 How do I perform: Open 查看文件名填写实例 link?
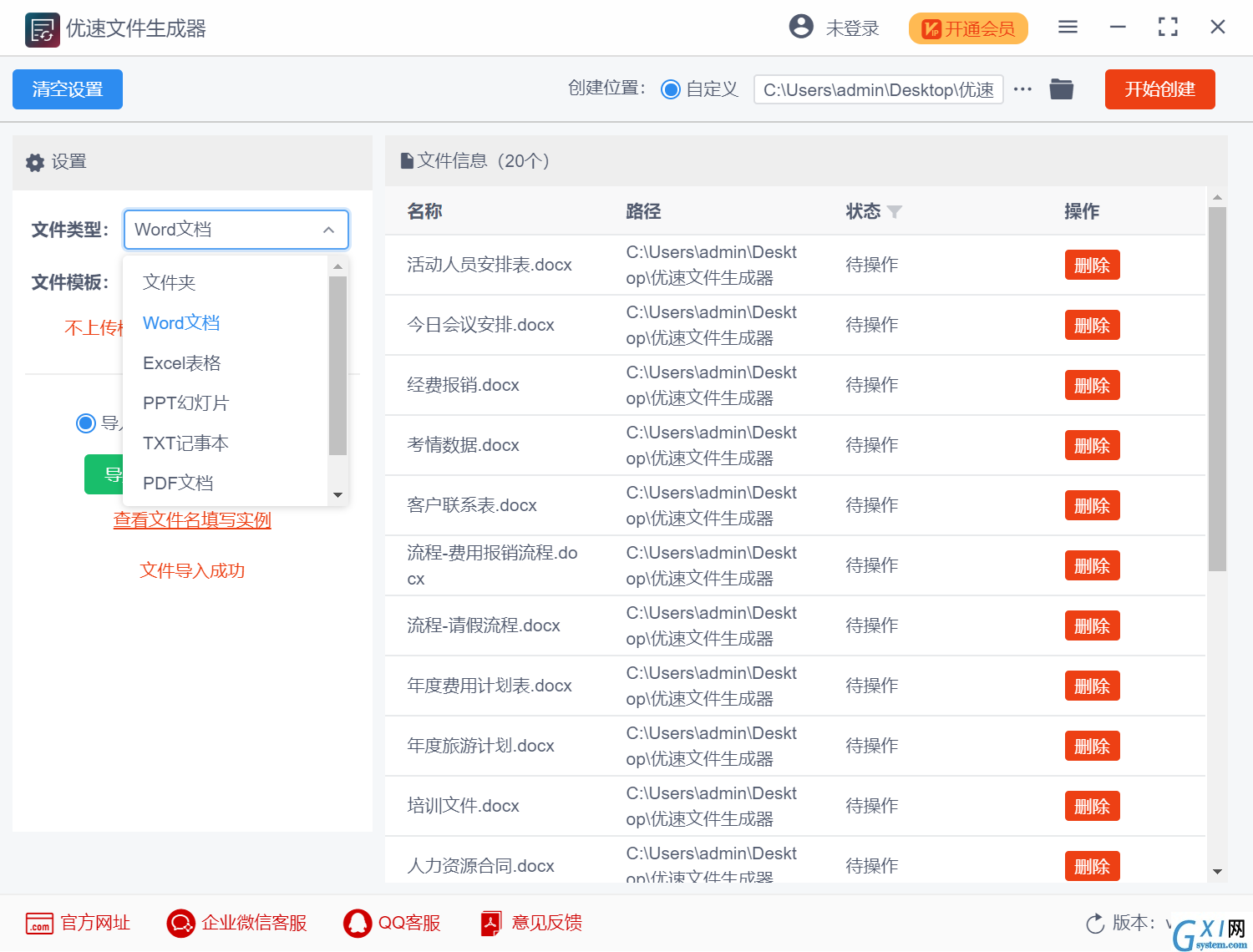click(192, 520)
